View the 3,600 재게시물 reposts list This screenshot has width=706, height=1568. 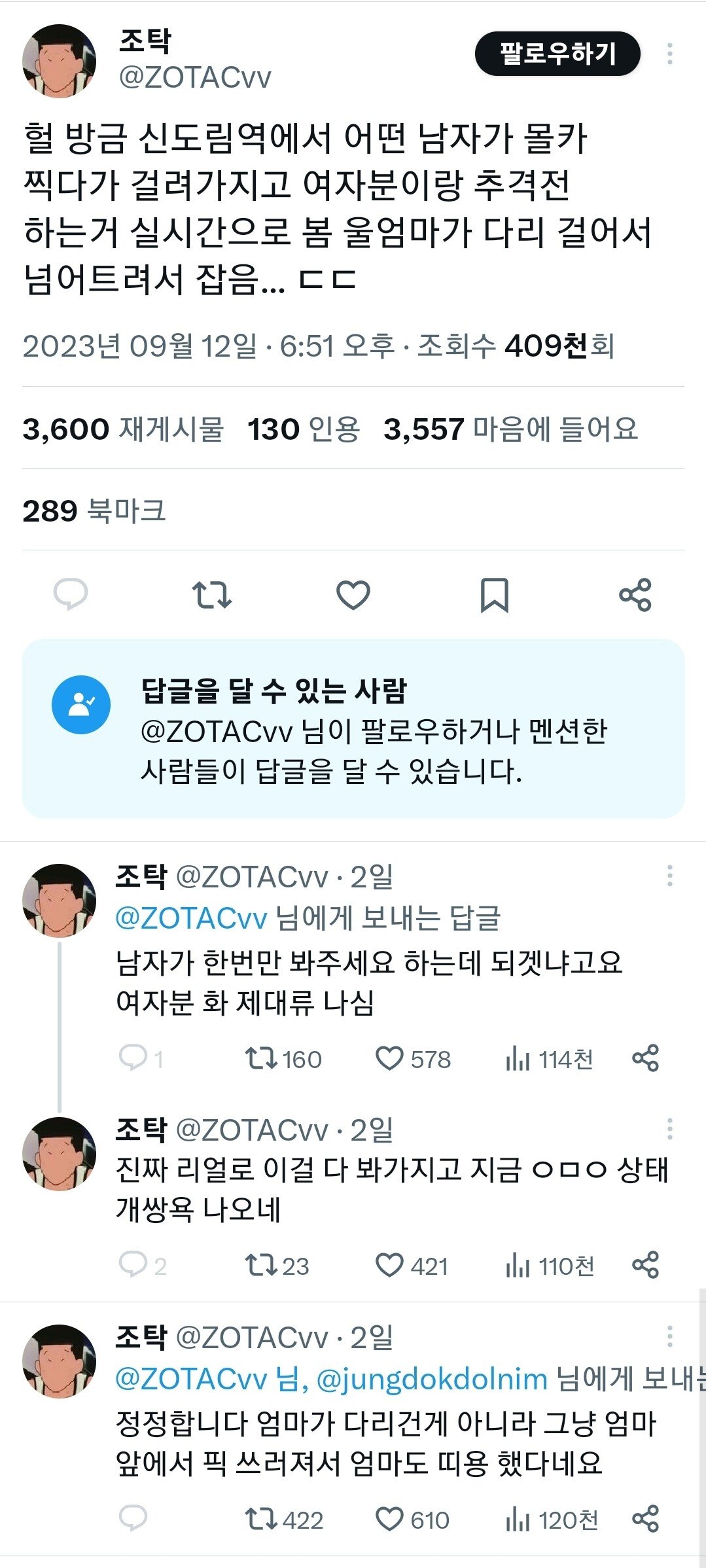click(123, 429)
